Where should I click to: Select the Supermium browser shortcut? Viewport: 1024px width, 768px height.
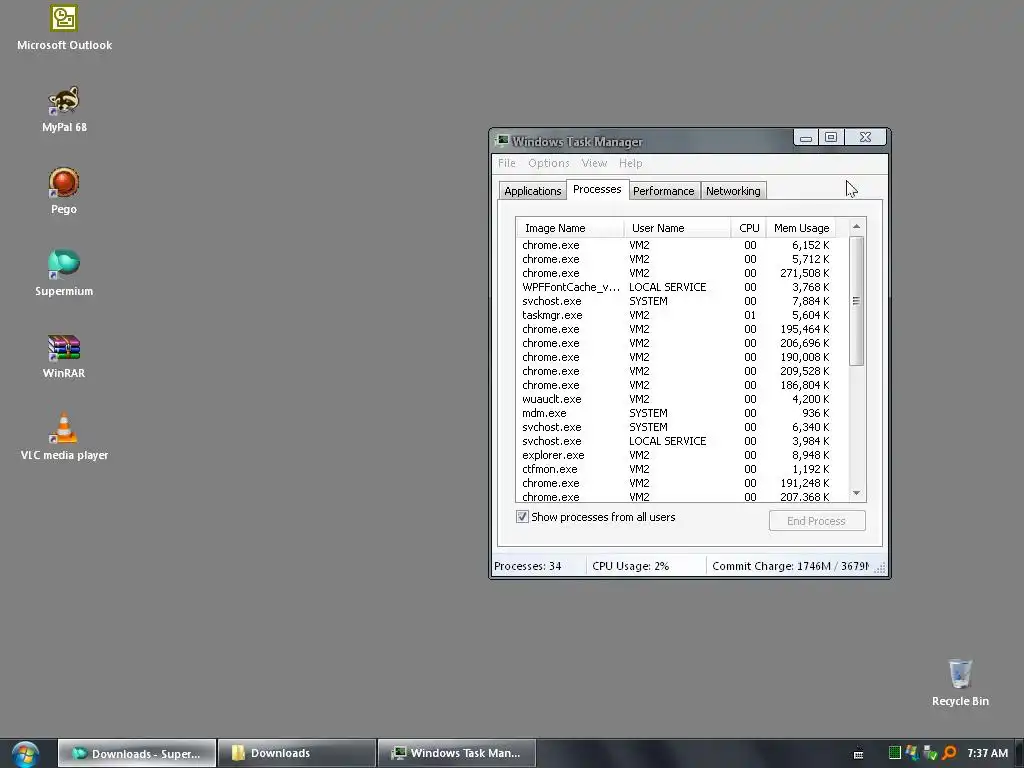pos(64,274)
